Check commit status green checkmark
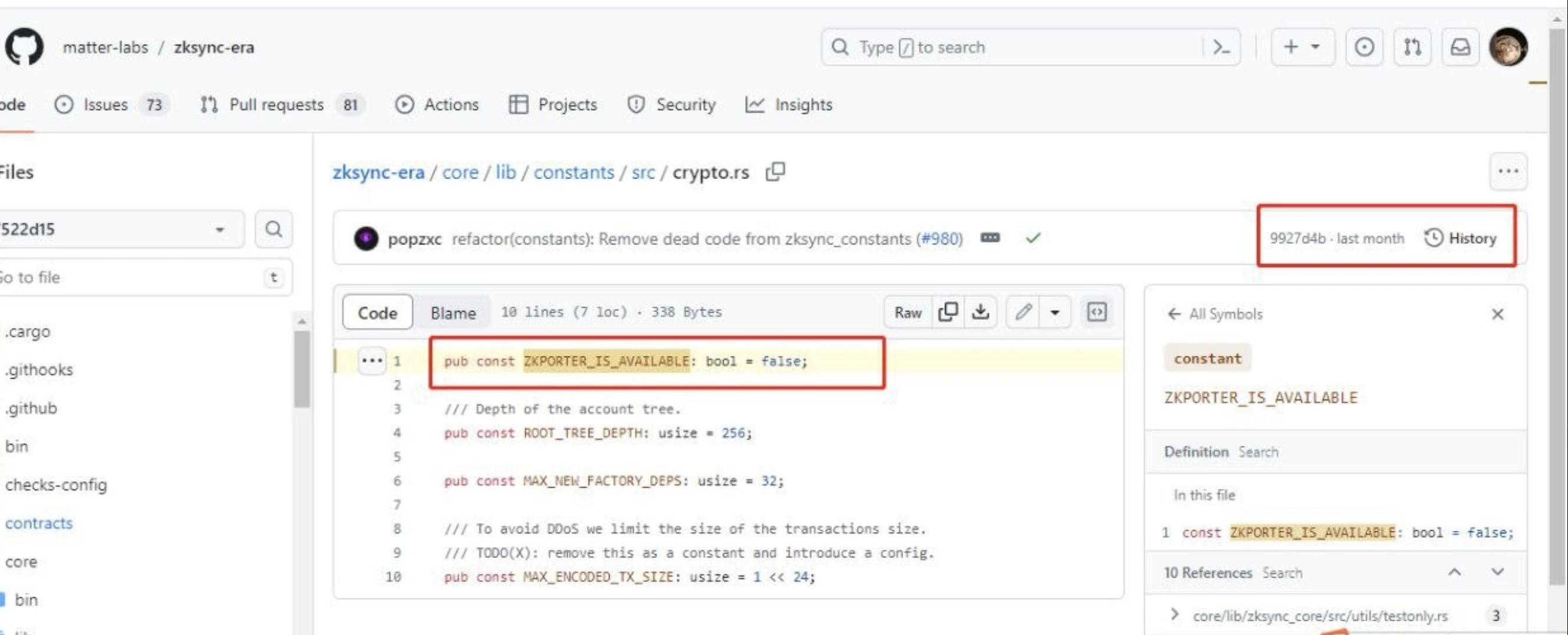 click(1033, 238)
